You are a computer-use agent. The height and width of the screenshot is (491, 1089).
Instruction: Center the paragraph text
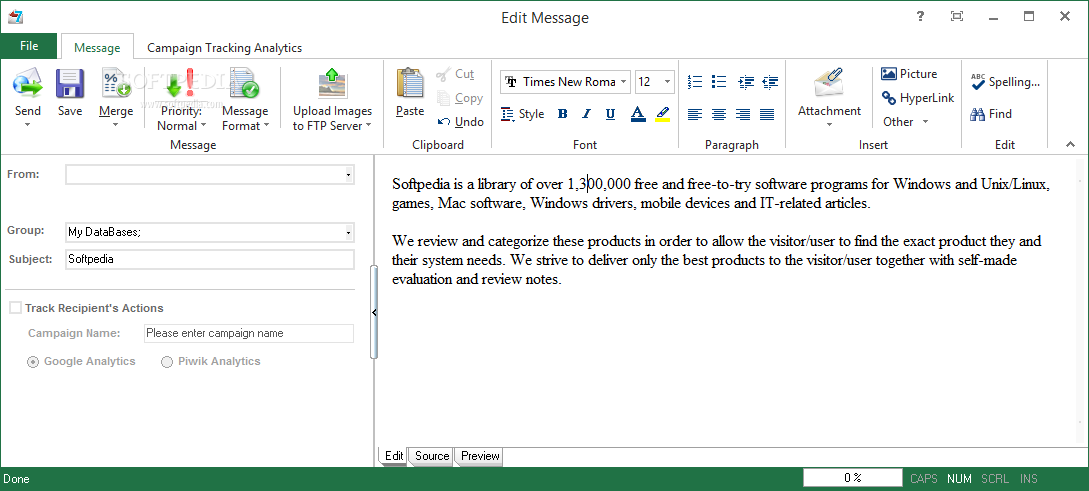click(719, 115)
